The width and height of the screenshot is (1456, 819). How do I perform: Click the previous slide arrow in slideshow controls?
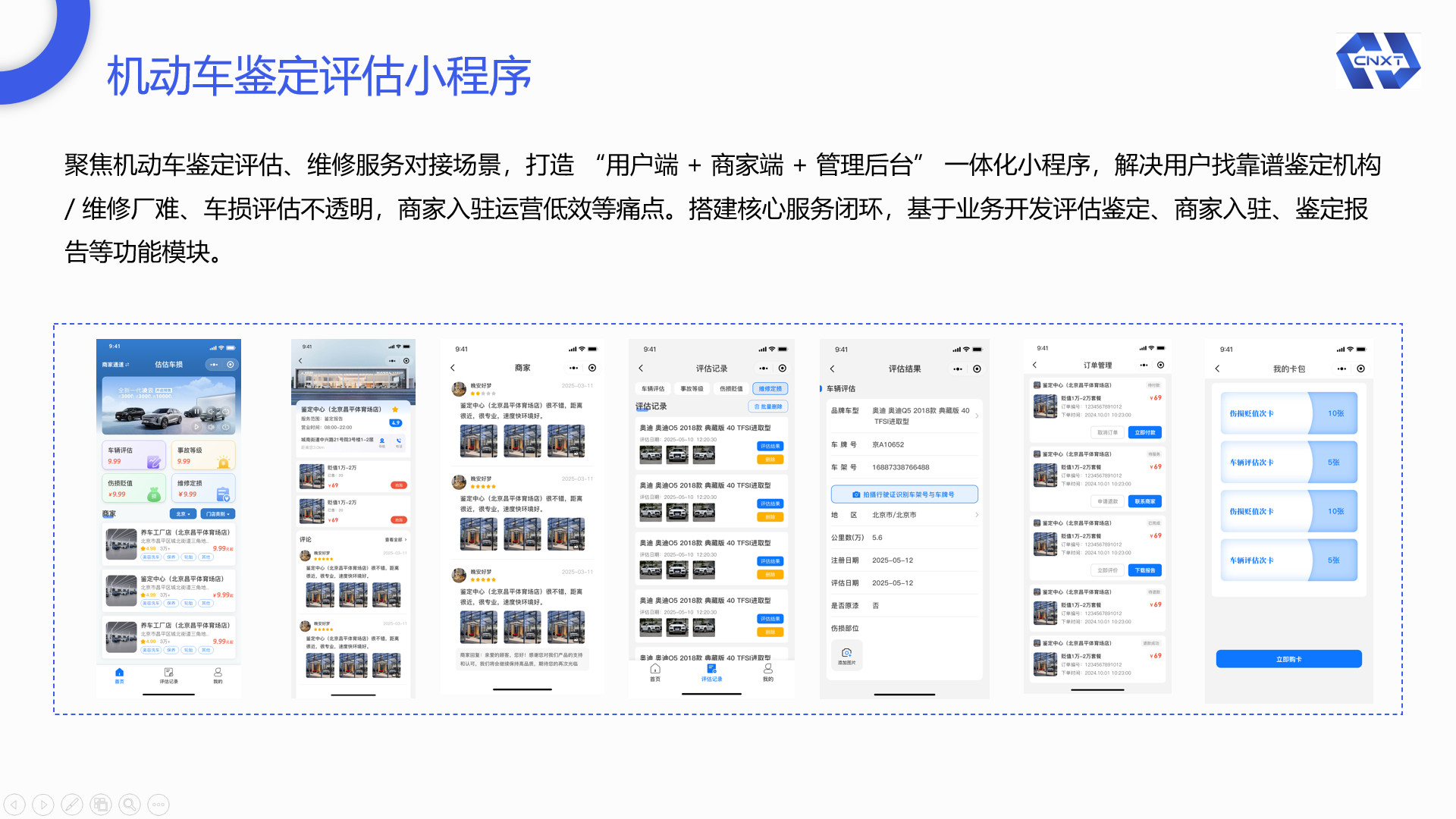click(14, 805)
